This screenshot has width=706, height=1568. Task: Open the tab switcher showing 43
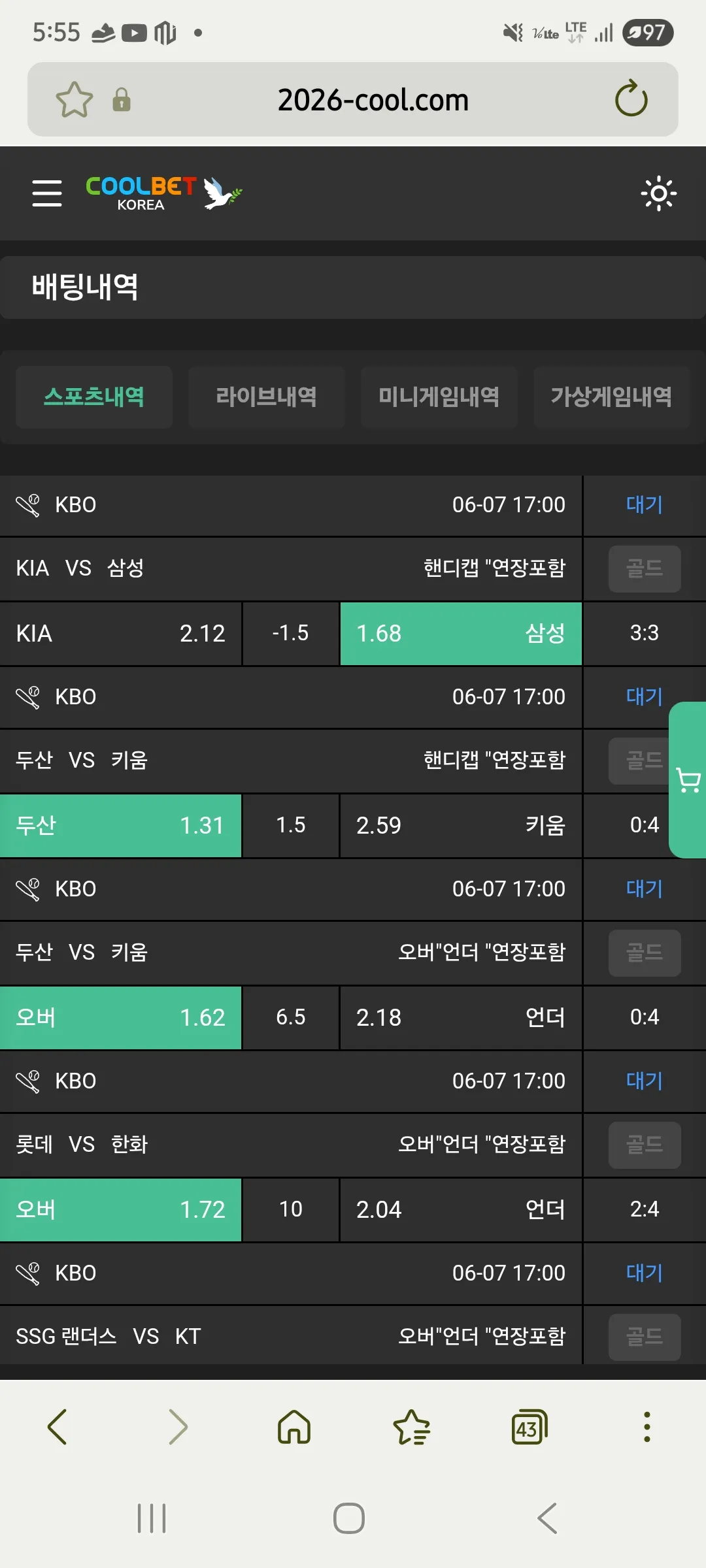[529, 1426]
